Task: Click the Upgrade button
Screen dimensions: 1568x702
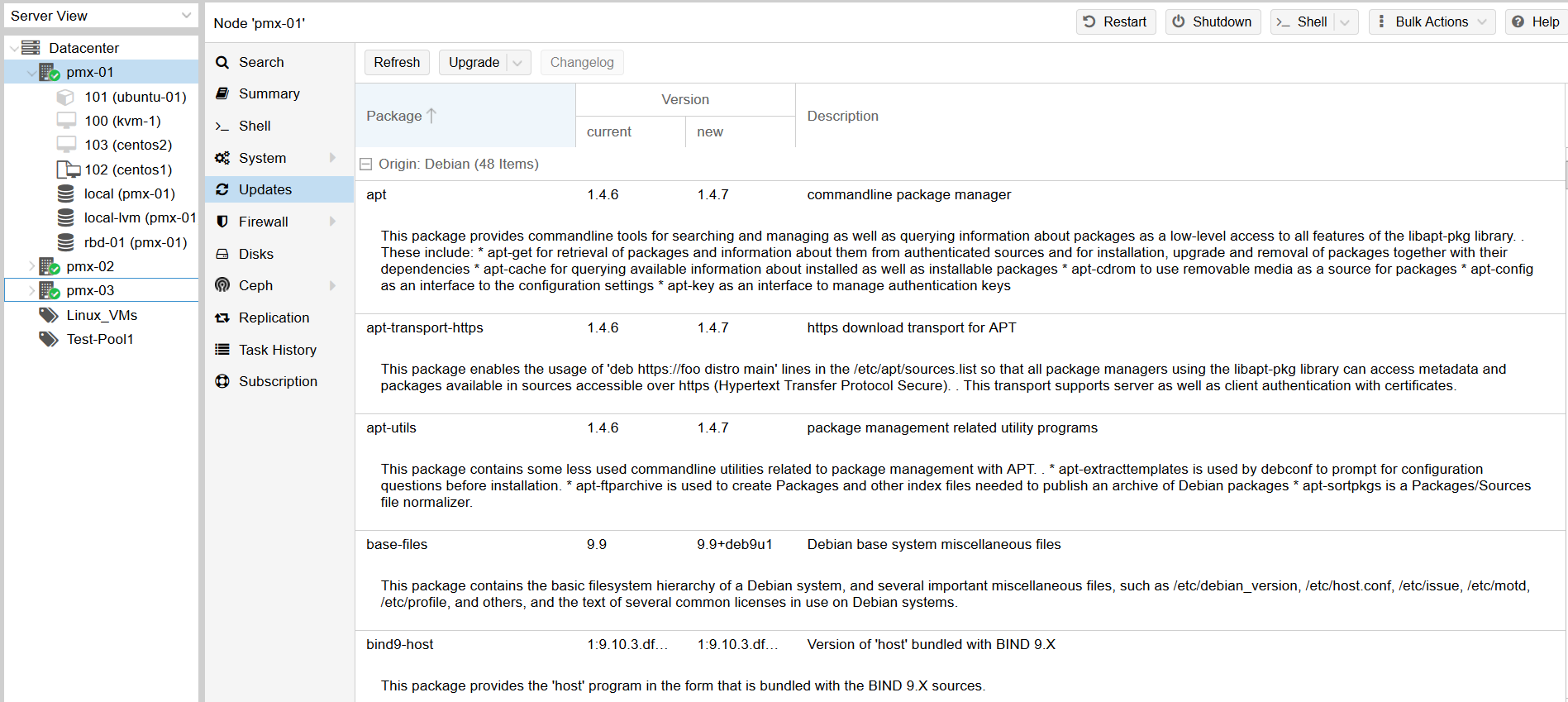Action: click(474, 63)
